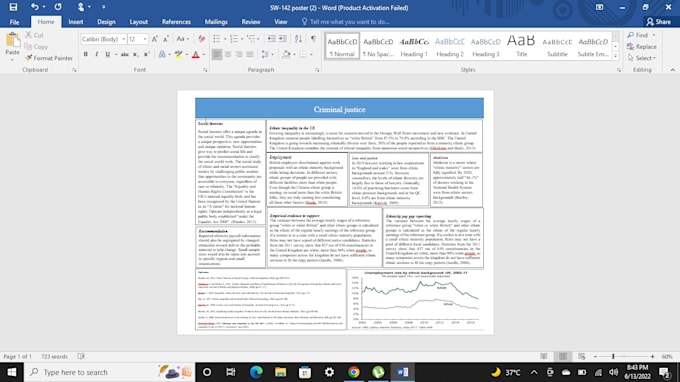The height and width of the screenshot is (382, 680).
Task: Apply strikethrough to text
Action: tap(124, 54)
